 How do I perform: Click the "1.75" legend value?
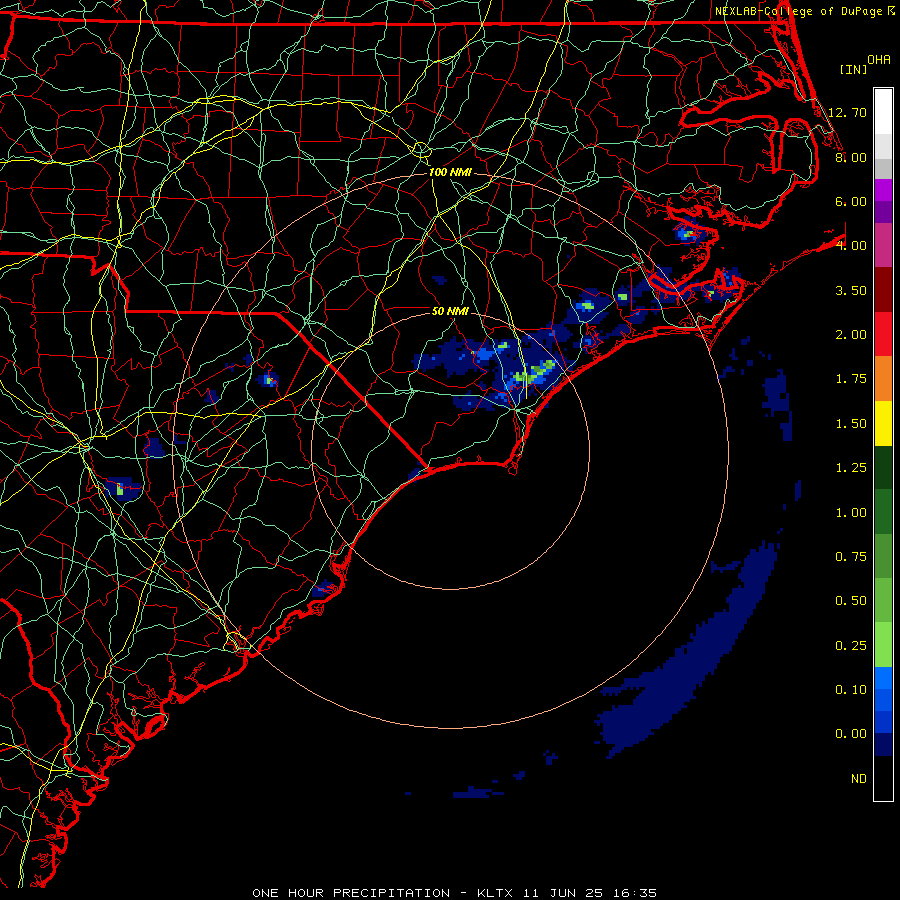pos(851,379)
